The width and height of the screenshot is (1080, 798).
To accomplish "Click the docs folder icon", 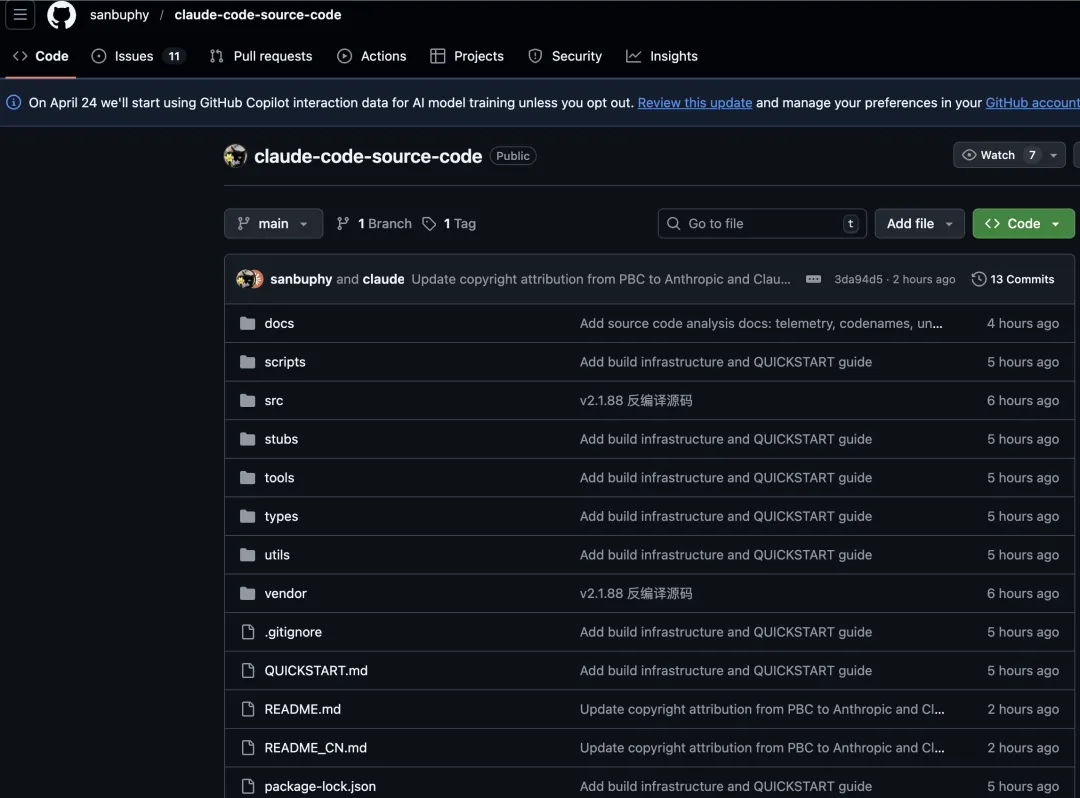I will coord(247,323).
